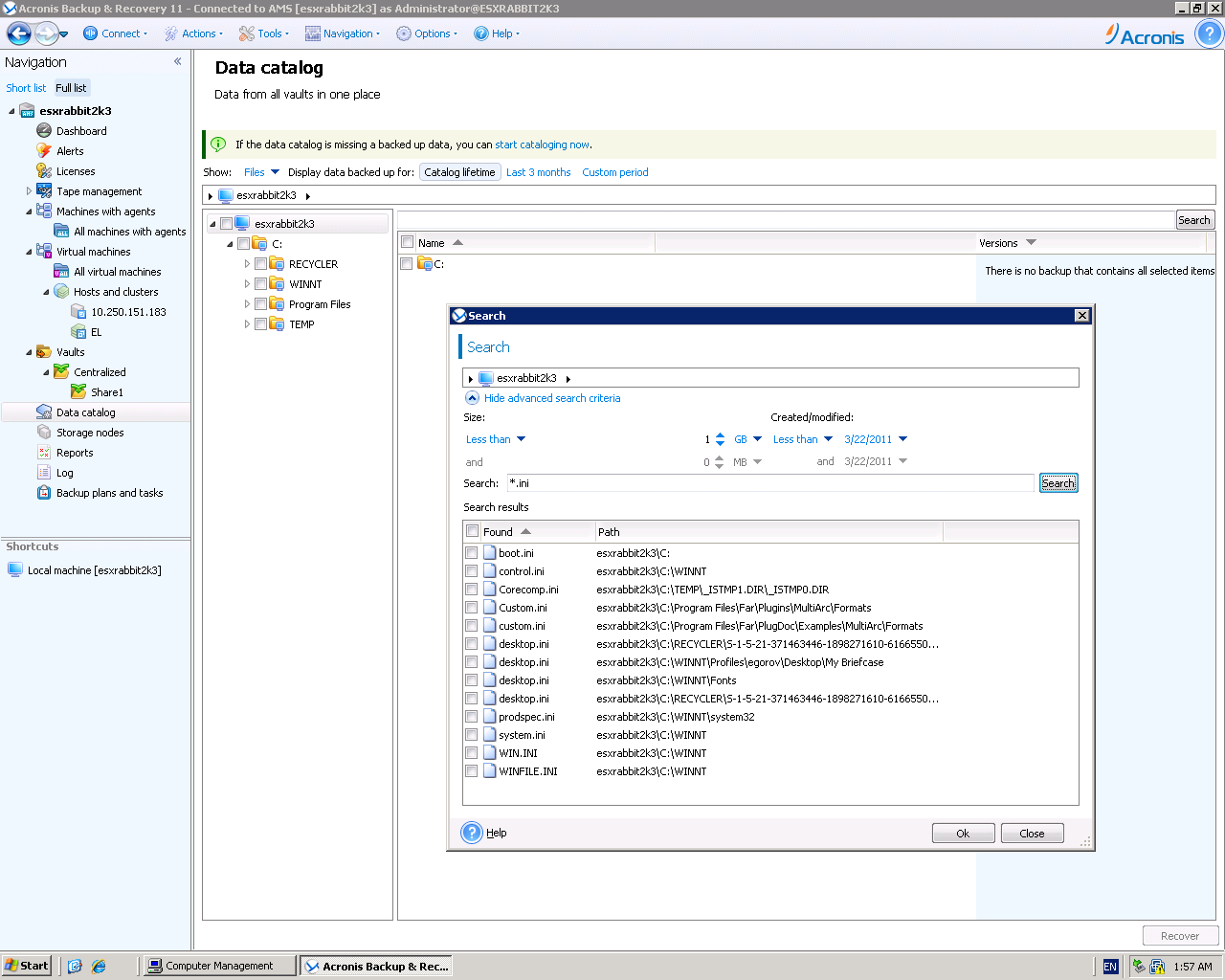Screen dimensions: 1225x980
Task: Open the date 'Less than' dropdown
Action: [x=803, y=439]
